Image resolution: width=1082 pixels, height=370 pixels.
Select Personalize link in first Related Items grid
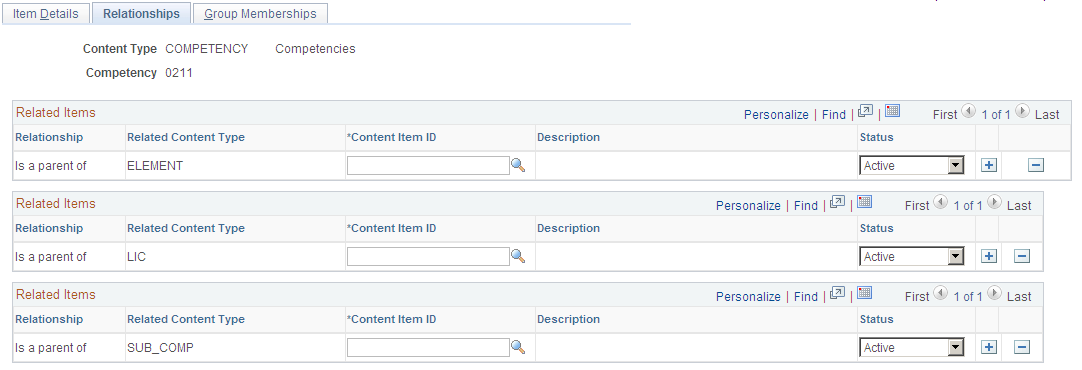776,115
